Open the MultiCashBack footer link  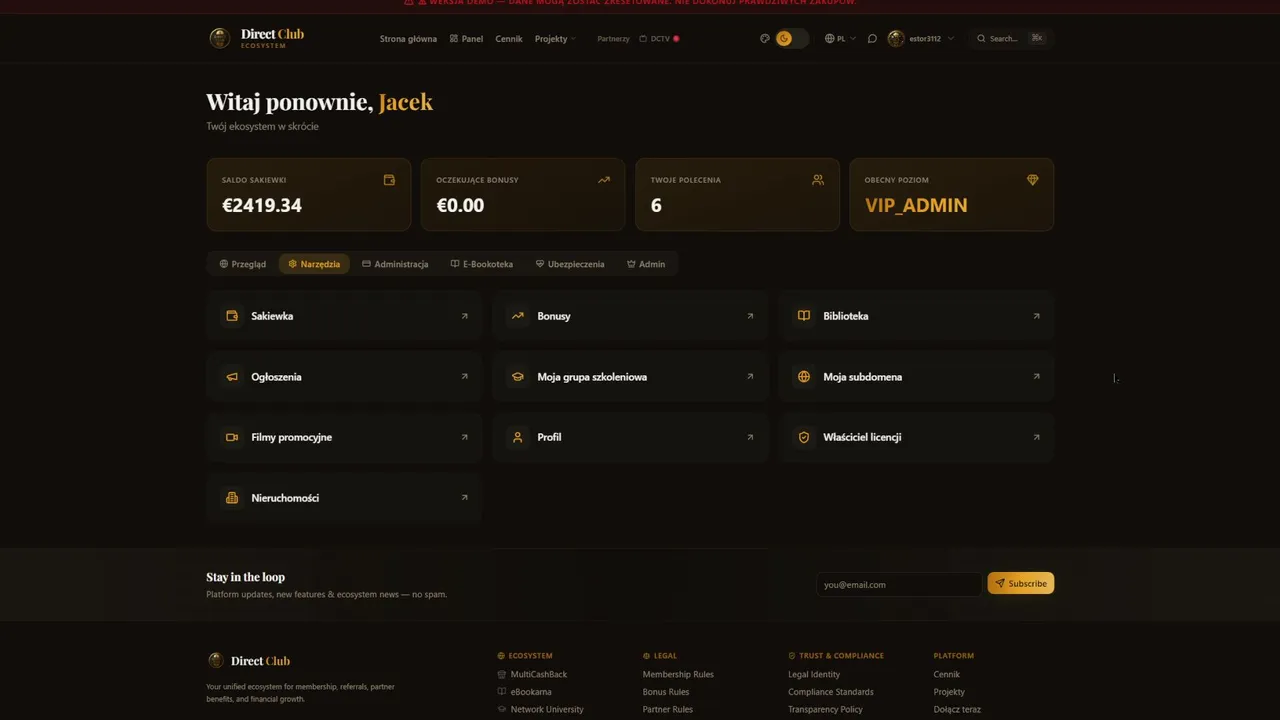(539, 674)
